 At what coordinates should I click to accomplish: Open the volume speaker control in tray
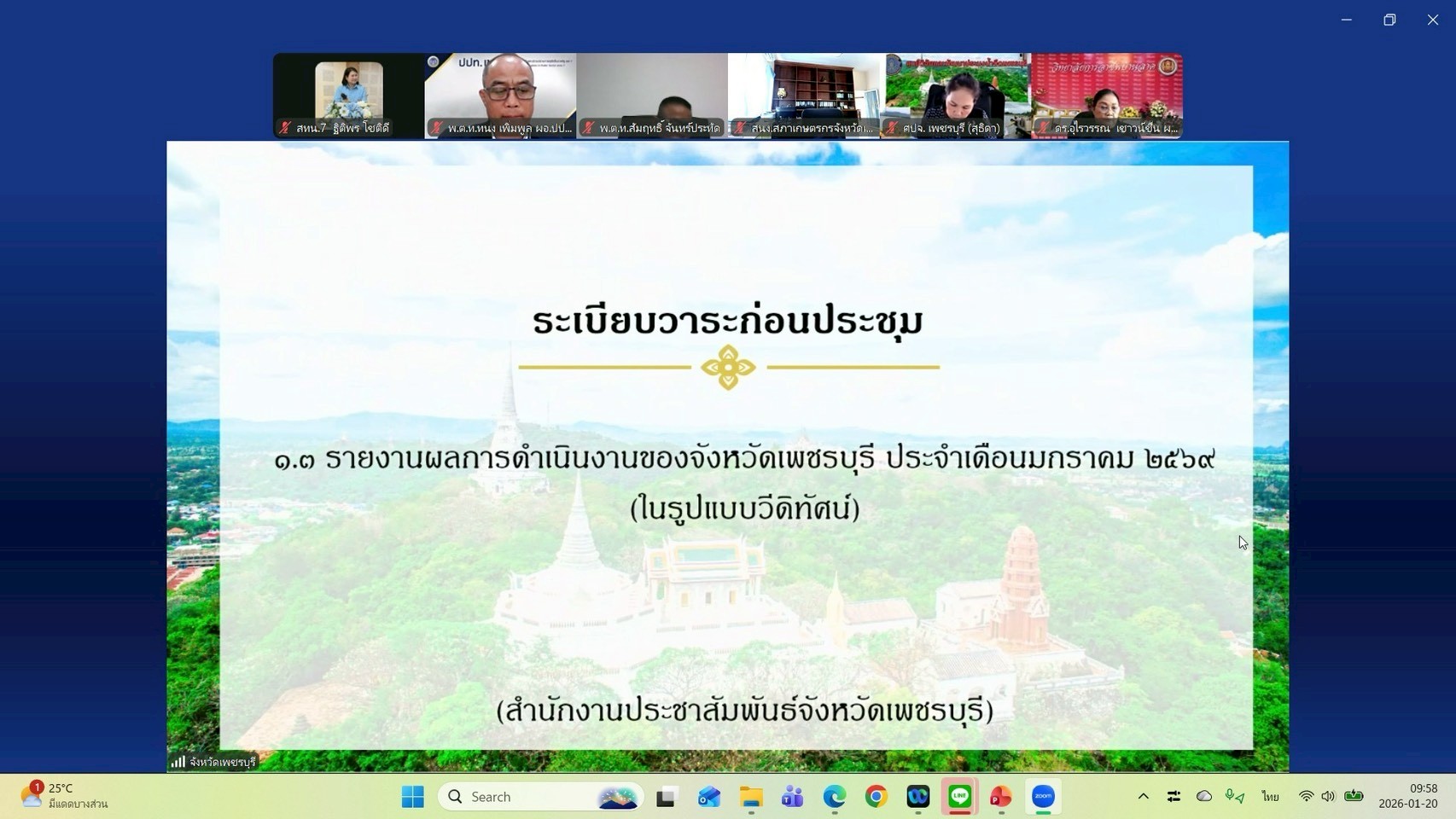pos(1328,797)
